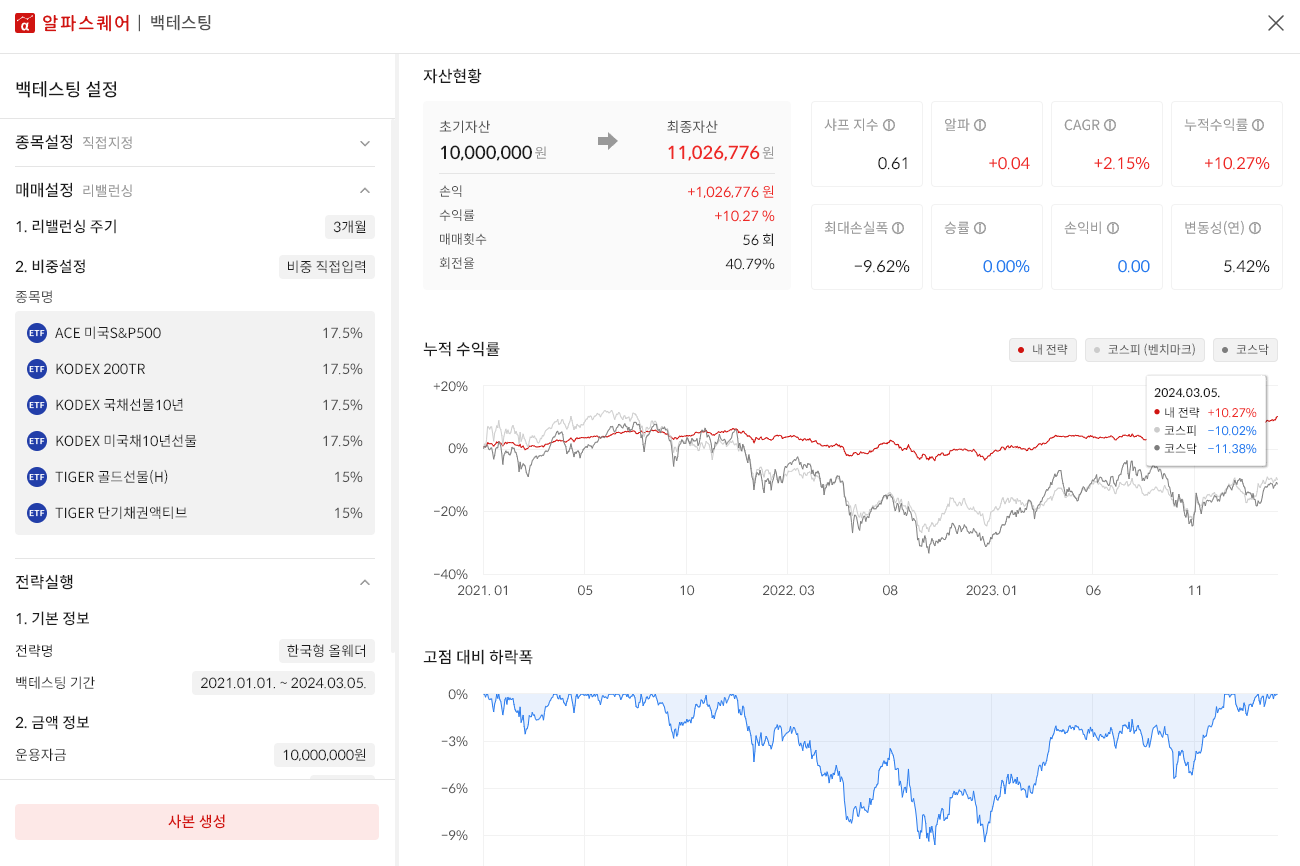This screenshot has width=1300, height=866.
Task: Open info tooltip for 샤프 지수
Action: tap(889, 125)
